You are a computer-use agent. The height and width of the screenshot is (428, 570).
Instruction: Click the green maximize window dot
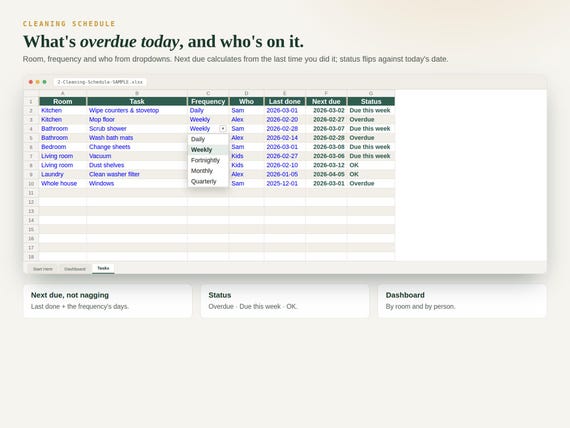(x=44, y=82)
